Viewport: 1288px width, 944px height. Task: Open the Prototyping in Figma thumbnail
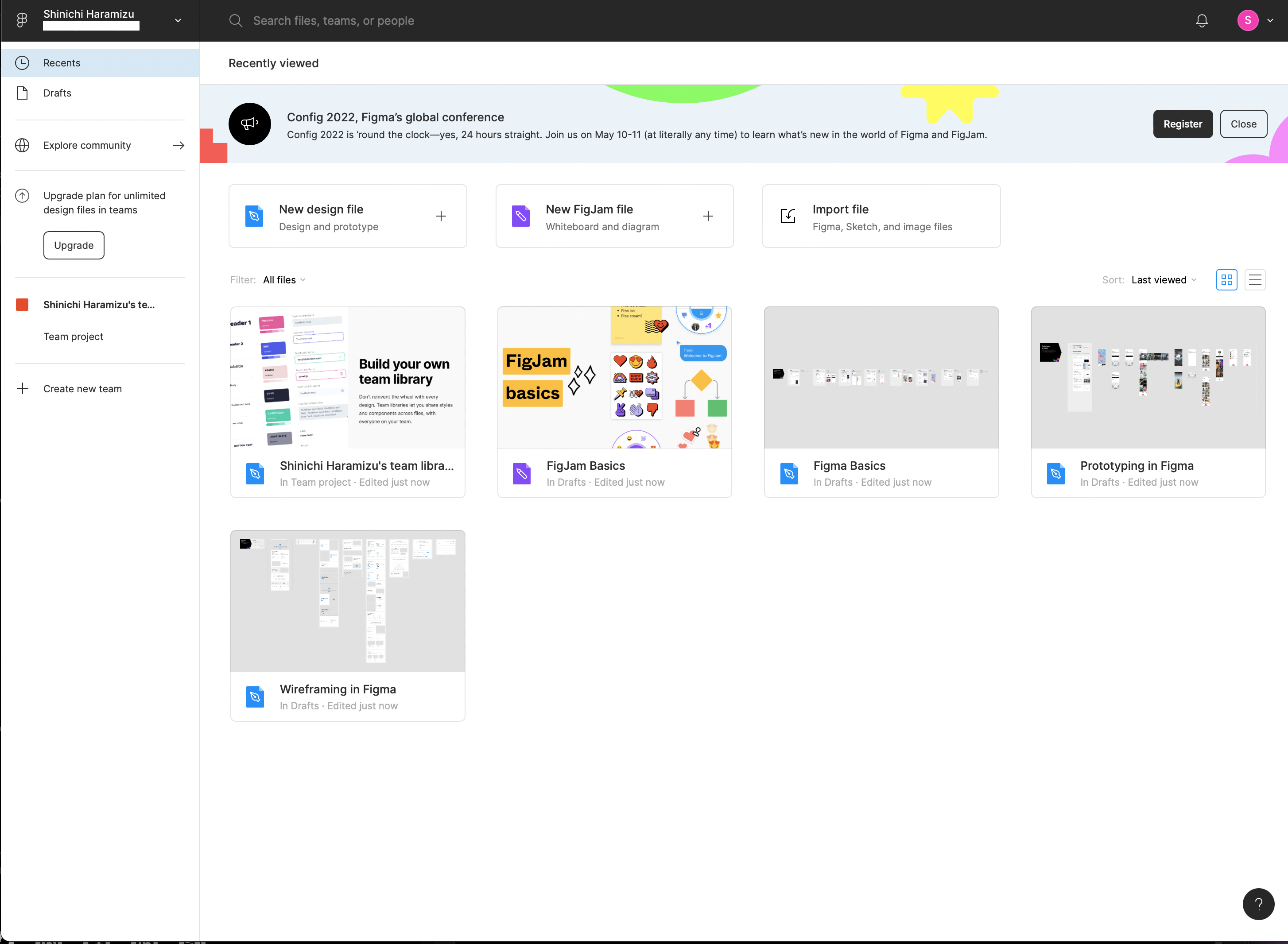(1148, 378)
